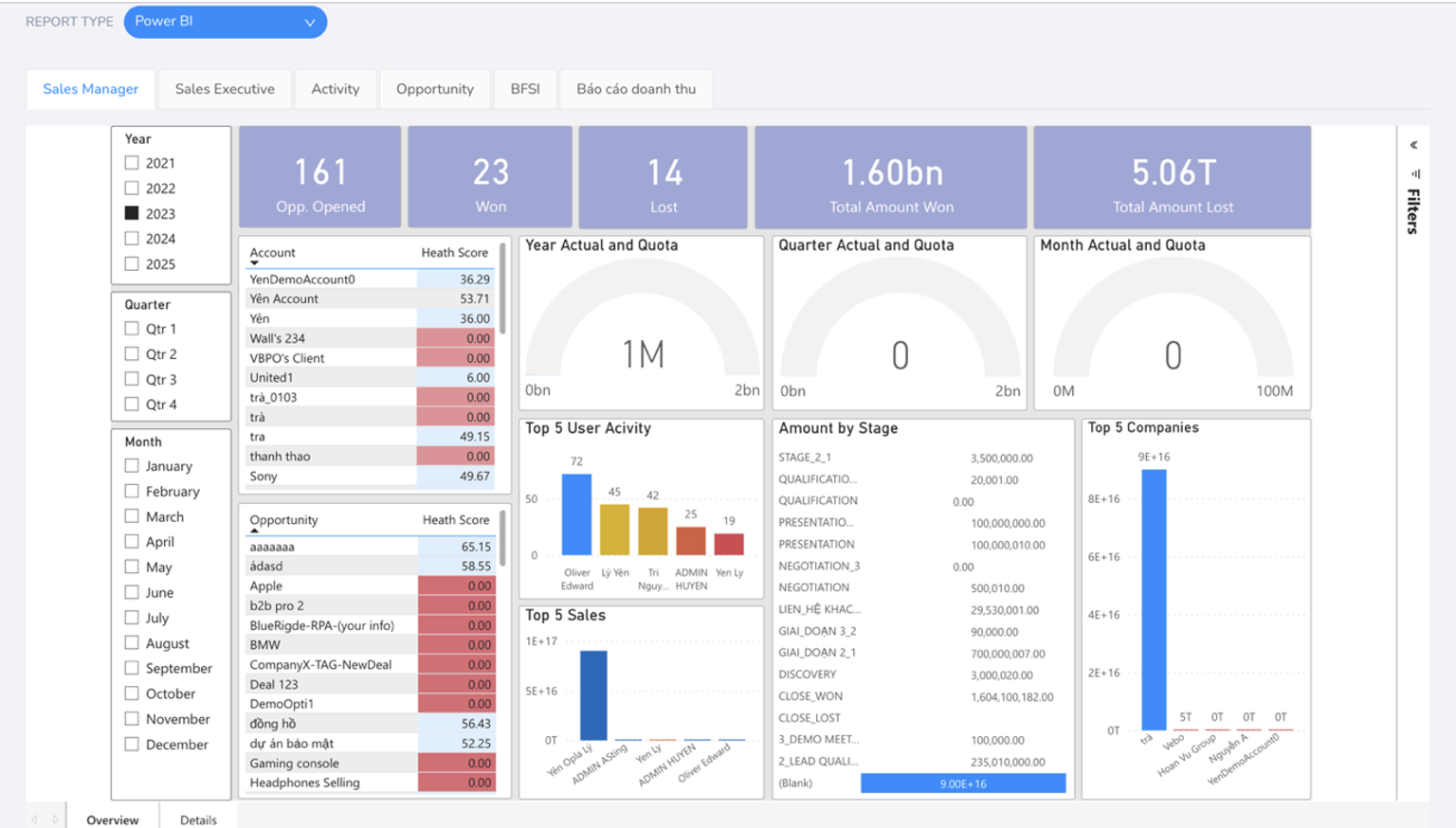Go to previous report page arrow
The height and width of the screenshot is (828, 1456).
click(34, 819)
